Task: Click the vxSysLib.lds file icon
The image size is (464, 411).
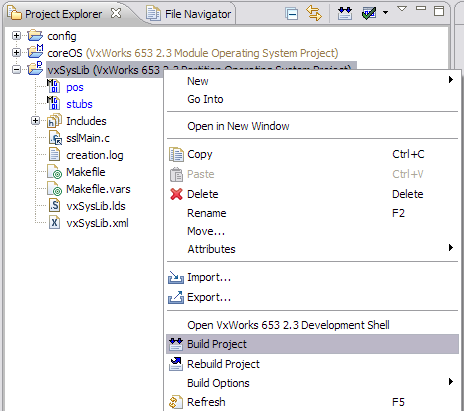Action: point(54,205)
